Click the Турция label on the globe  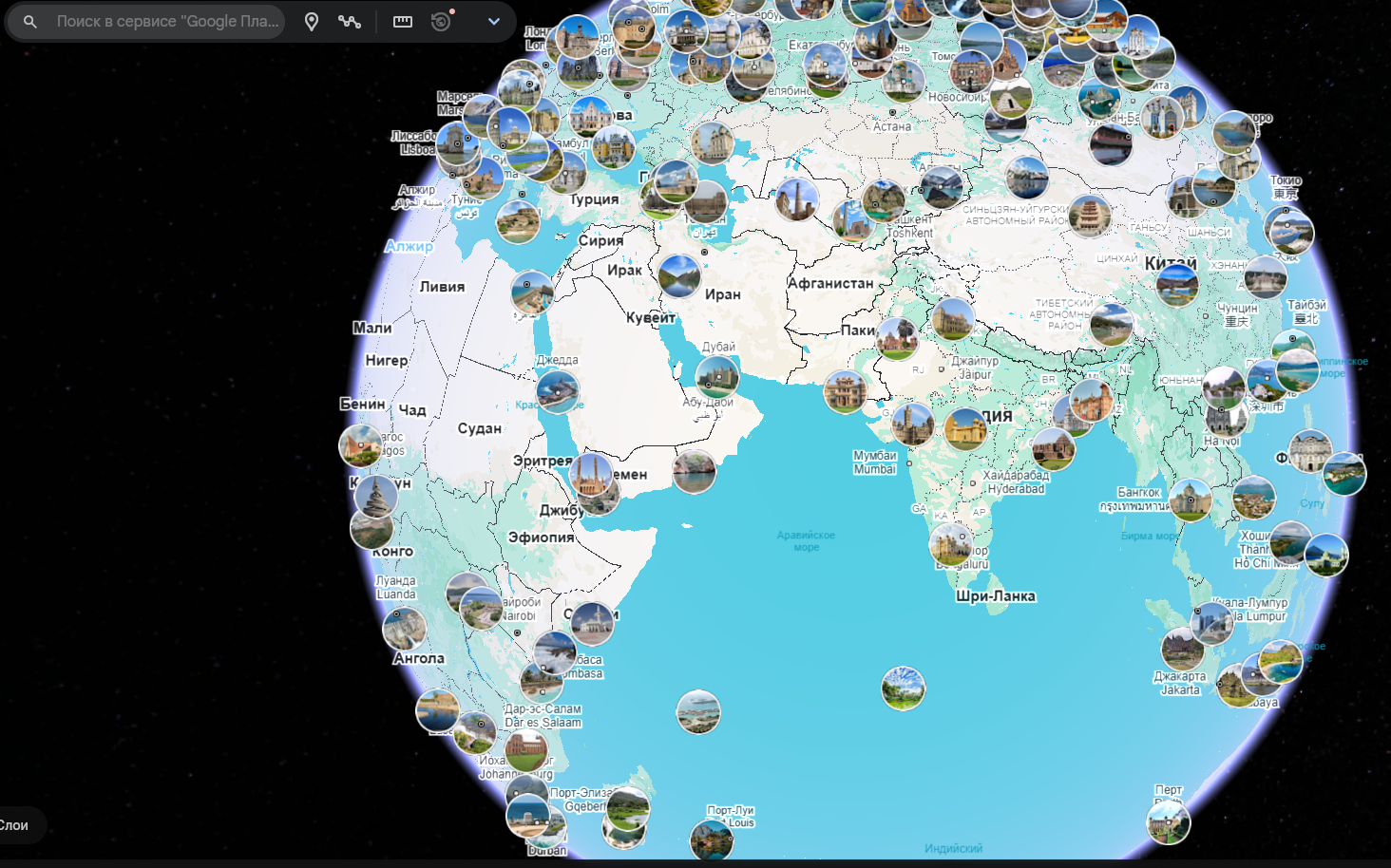tap(594, 199)
